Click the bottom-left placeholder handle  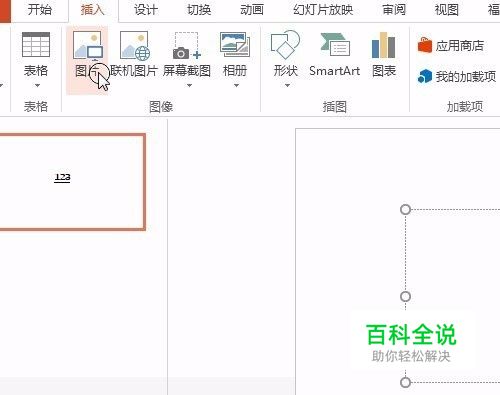click(405, 382)
